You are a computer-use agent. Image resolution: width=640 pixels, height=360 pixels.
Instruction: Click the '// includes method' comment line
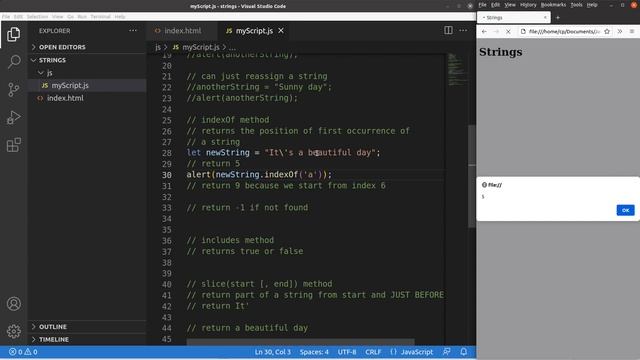pyautogui.click(x=230, y=240)
